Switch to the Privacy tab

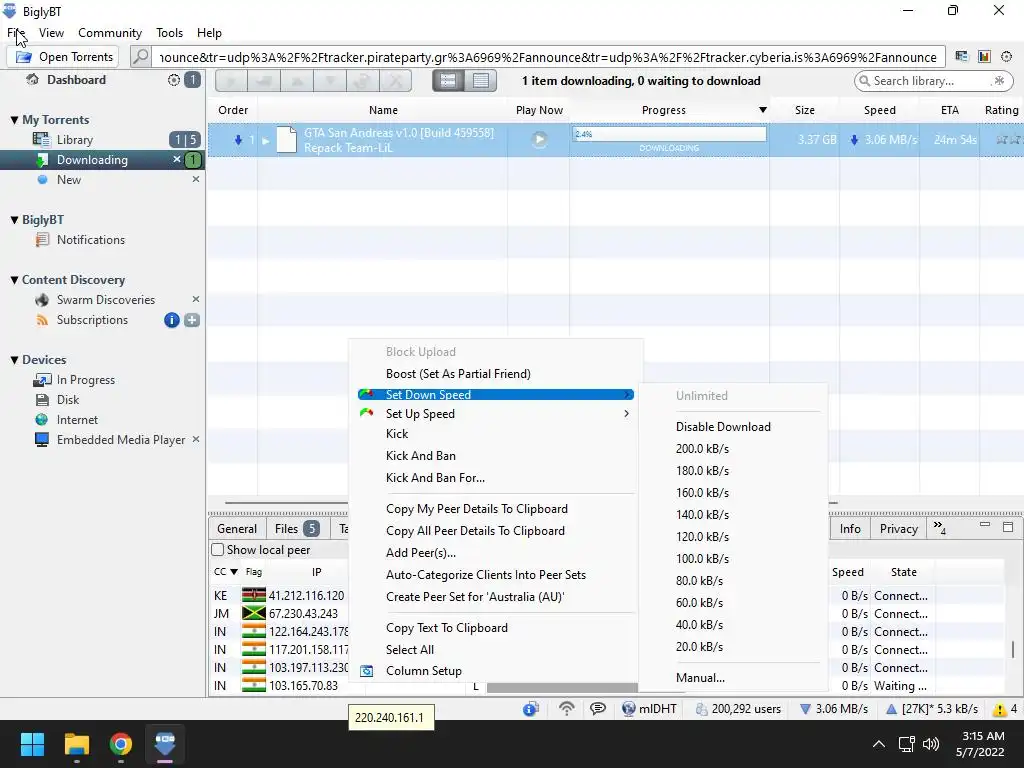click(x=899, y=529)
